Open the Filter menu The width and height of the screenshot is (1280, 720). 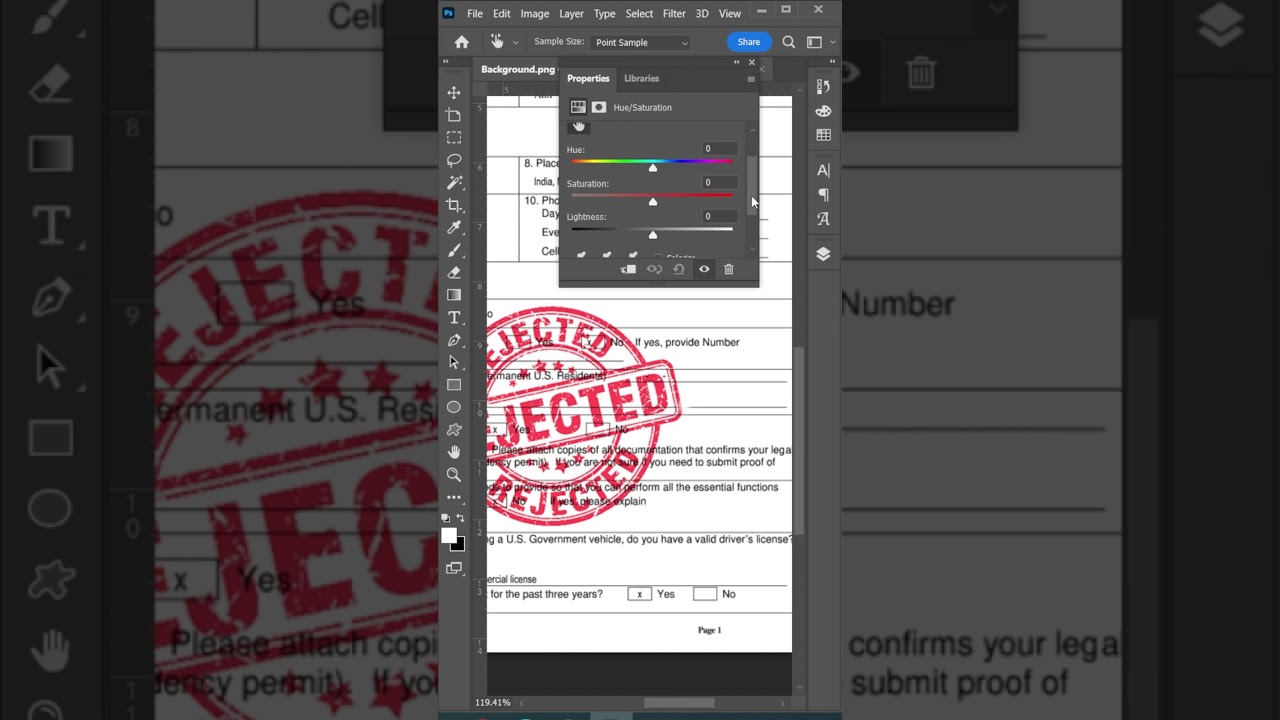pos(674,14)
